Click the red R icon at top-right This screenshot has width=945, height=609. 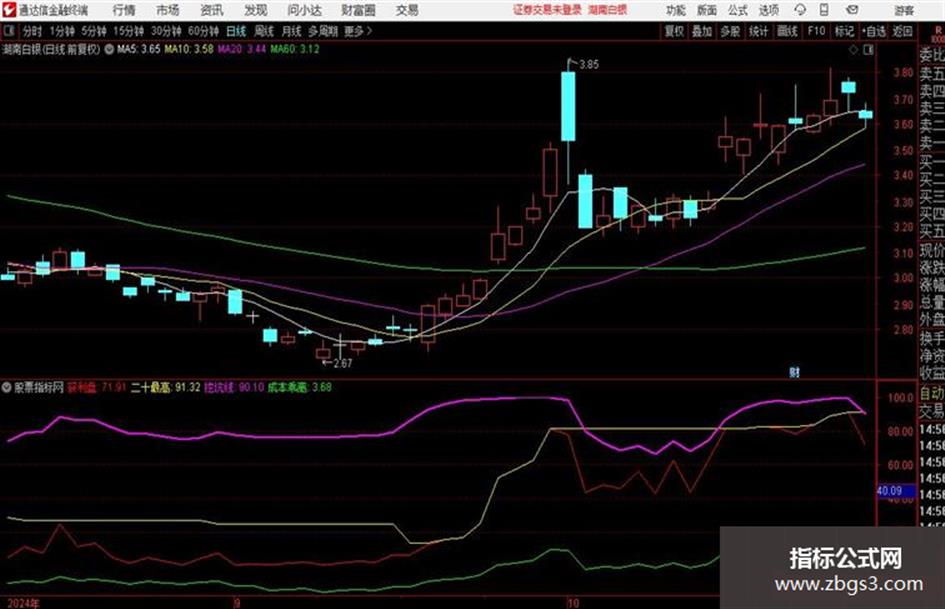938,30
